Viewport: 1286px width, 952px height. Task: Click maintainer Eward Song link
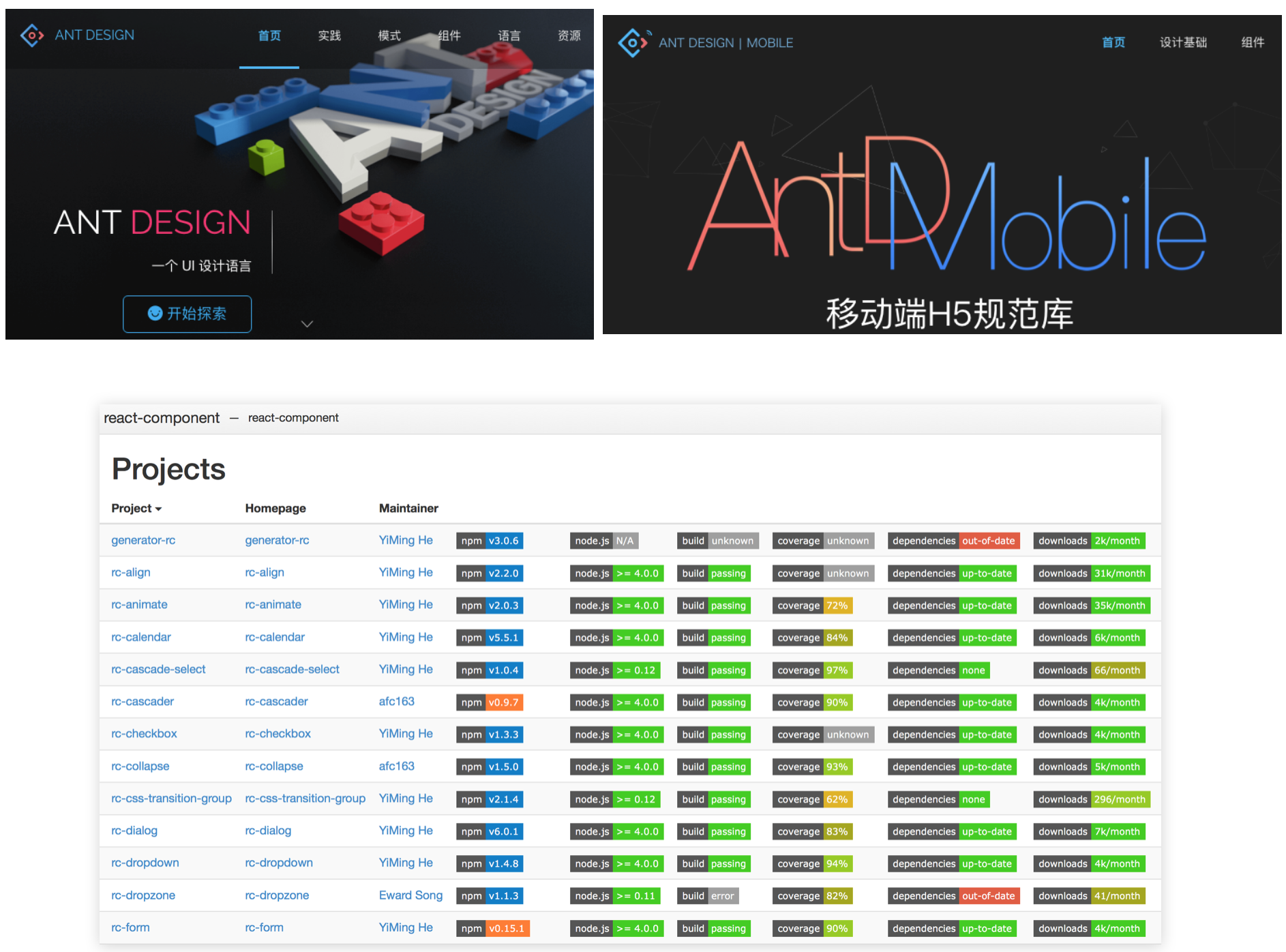410,895
